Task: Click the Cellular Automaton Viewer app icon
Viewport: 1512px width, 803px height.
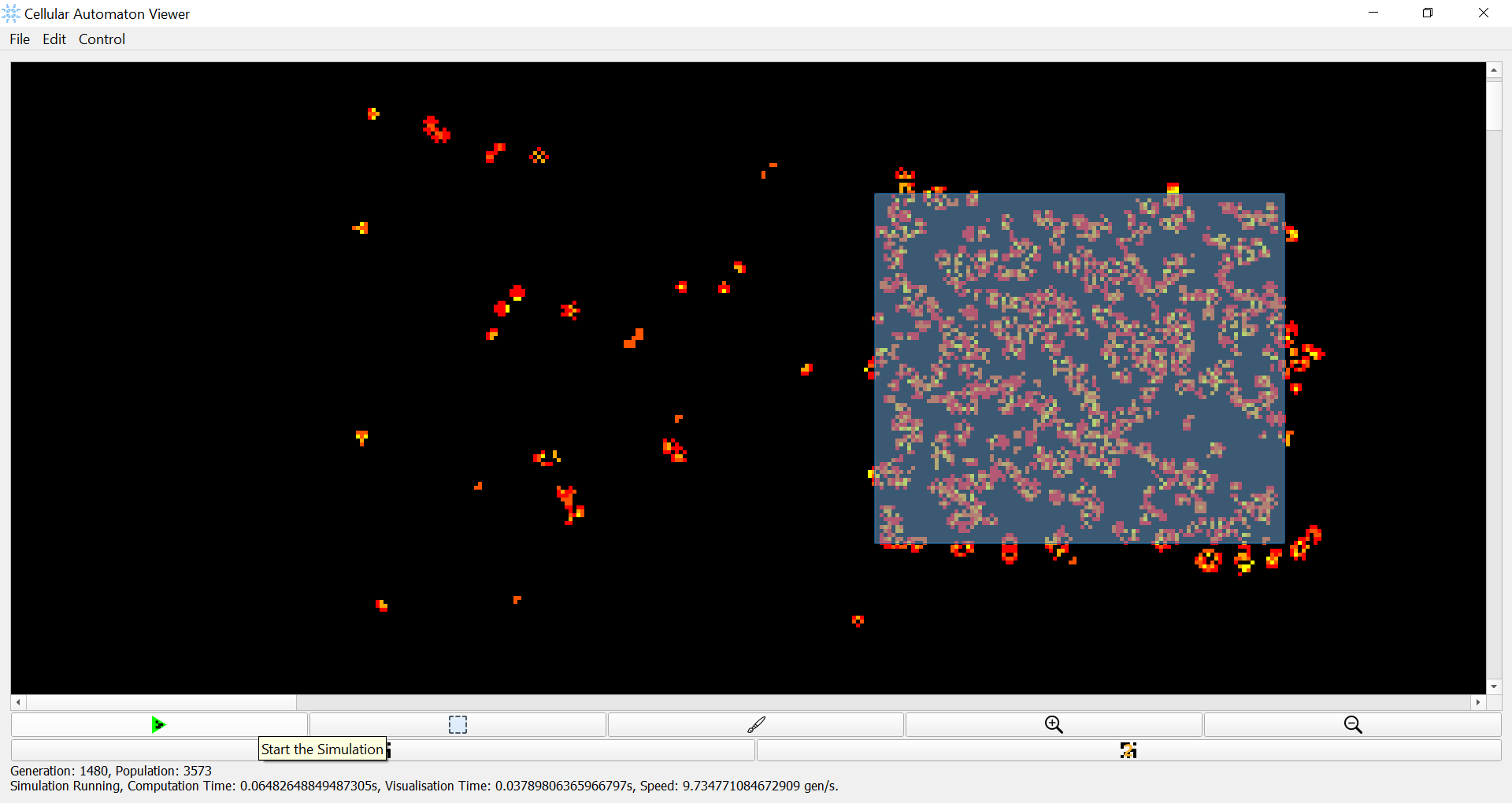Action: (11, 13)
